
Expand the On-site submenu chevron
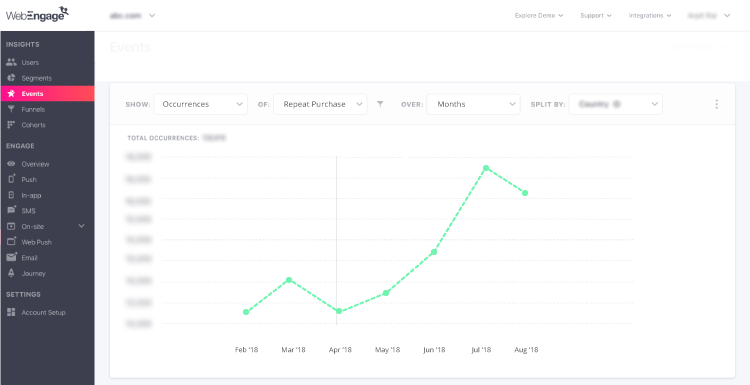81,226
